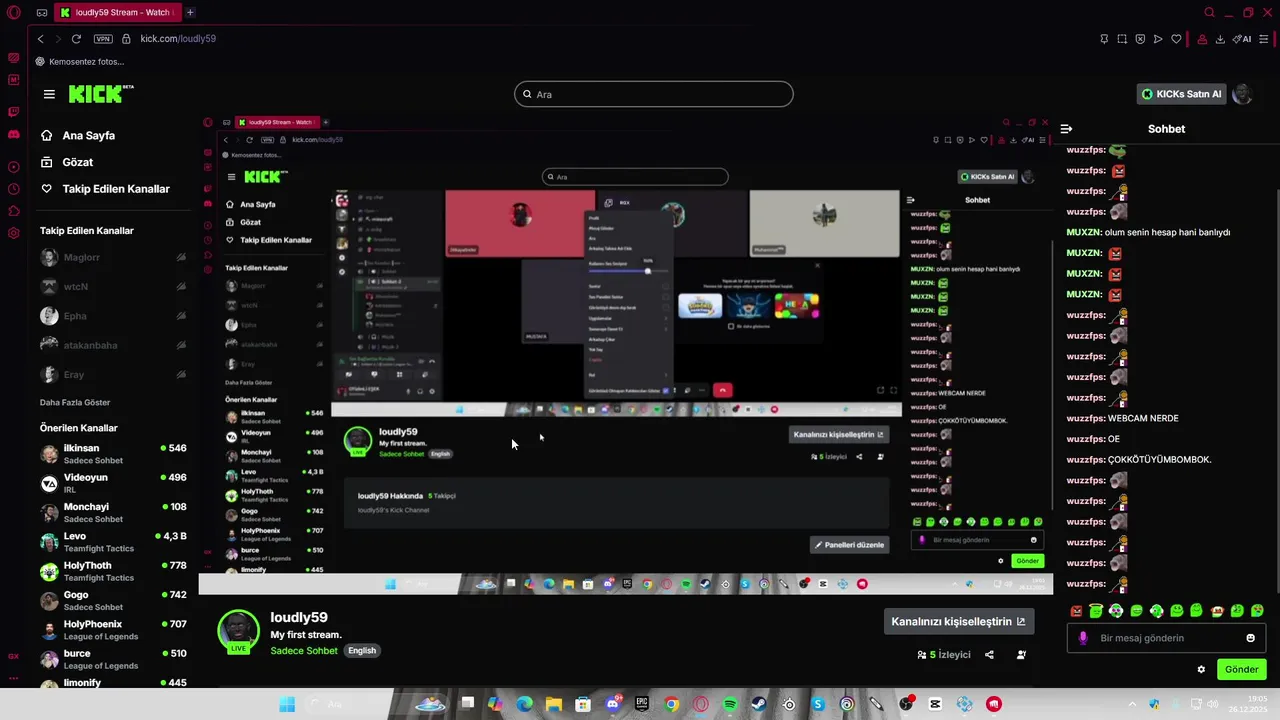Click KICKs Satın Al button
Screen dimensions: 1280x720
pyautogui.click(x=1181, y=94)
